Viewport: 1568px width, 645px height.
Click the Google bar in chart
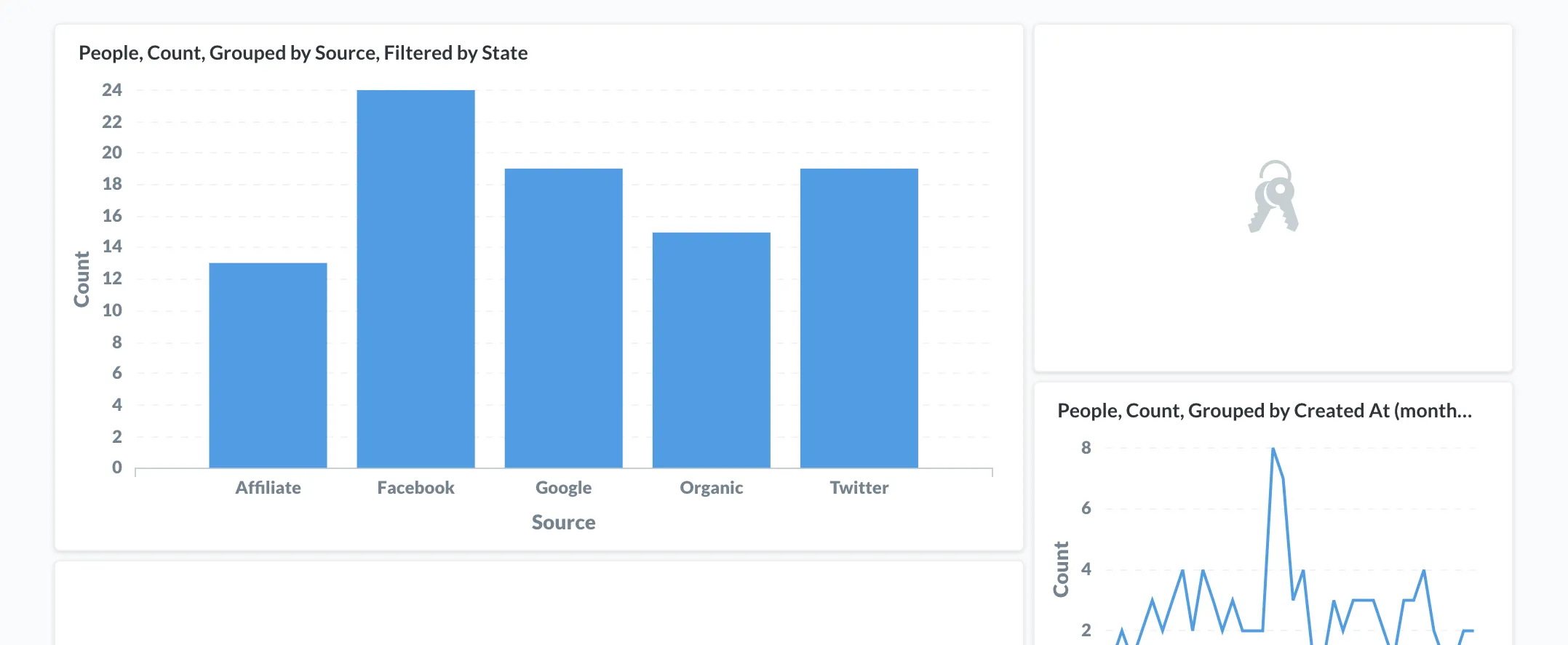[x=563, y=318]
